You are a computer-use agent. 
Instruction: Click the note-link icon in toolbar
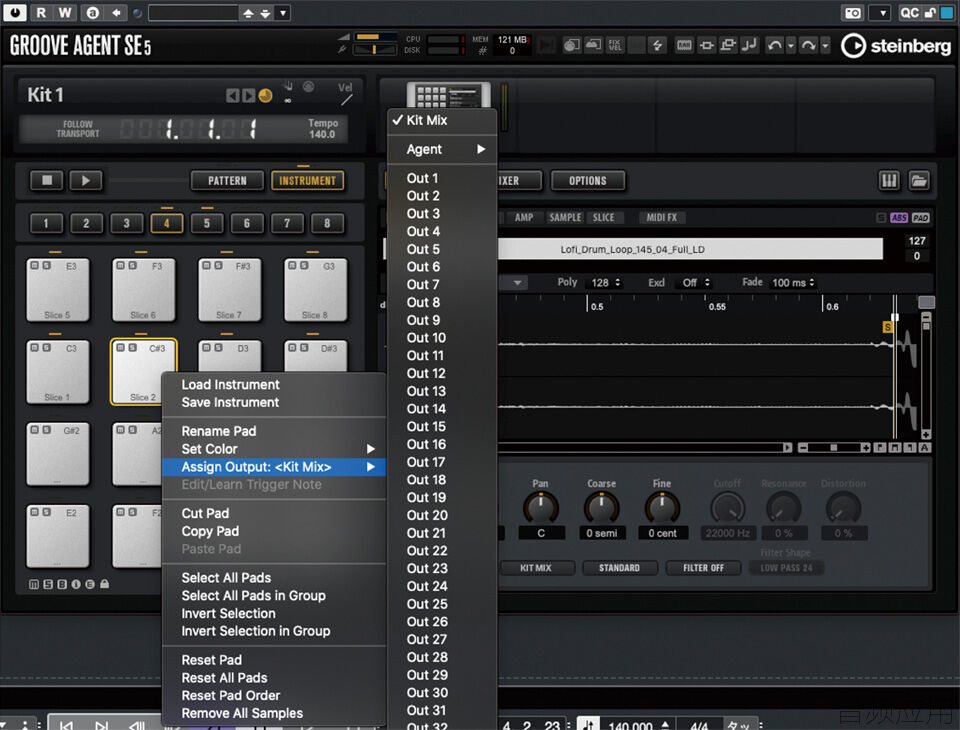(x=749, y=45)
